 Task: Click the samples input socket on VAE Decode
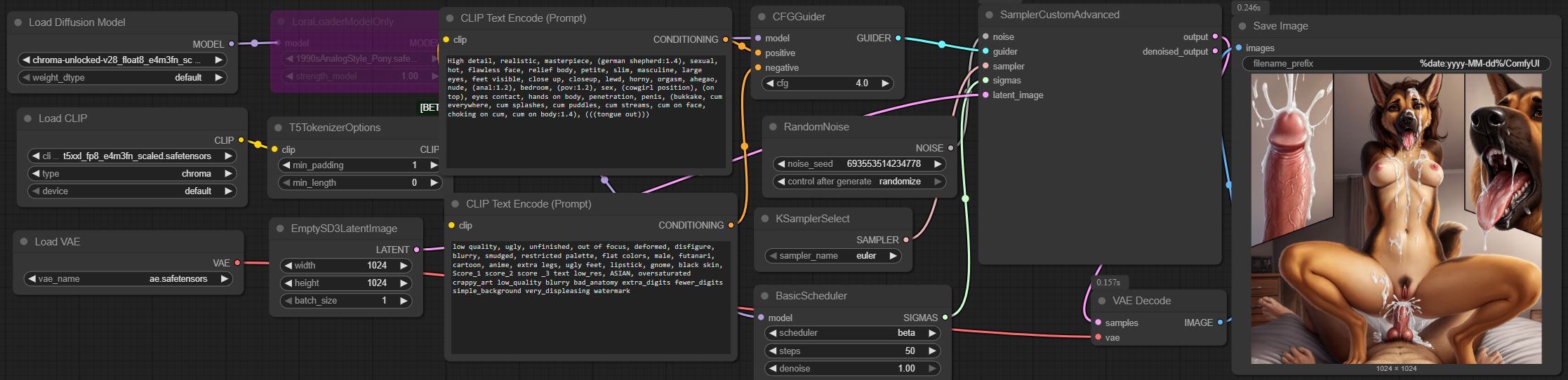pos(1098,323)
